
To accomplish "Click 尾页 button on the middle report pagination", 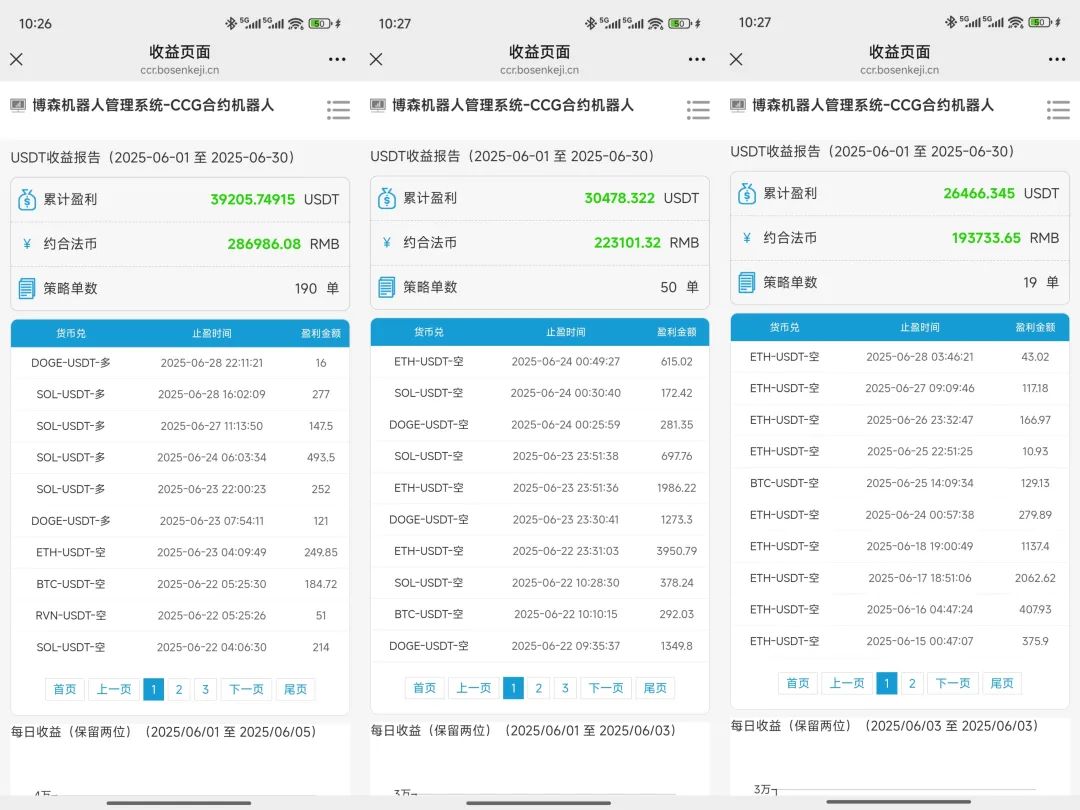I will pyautogui.click(x=655, y=688).
